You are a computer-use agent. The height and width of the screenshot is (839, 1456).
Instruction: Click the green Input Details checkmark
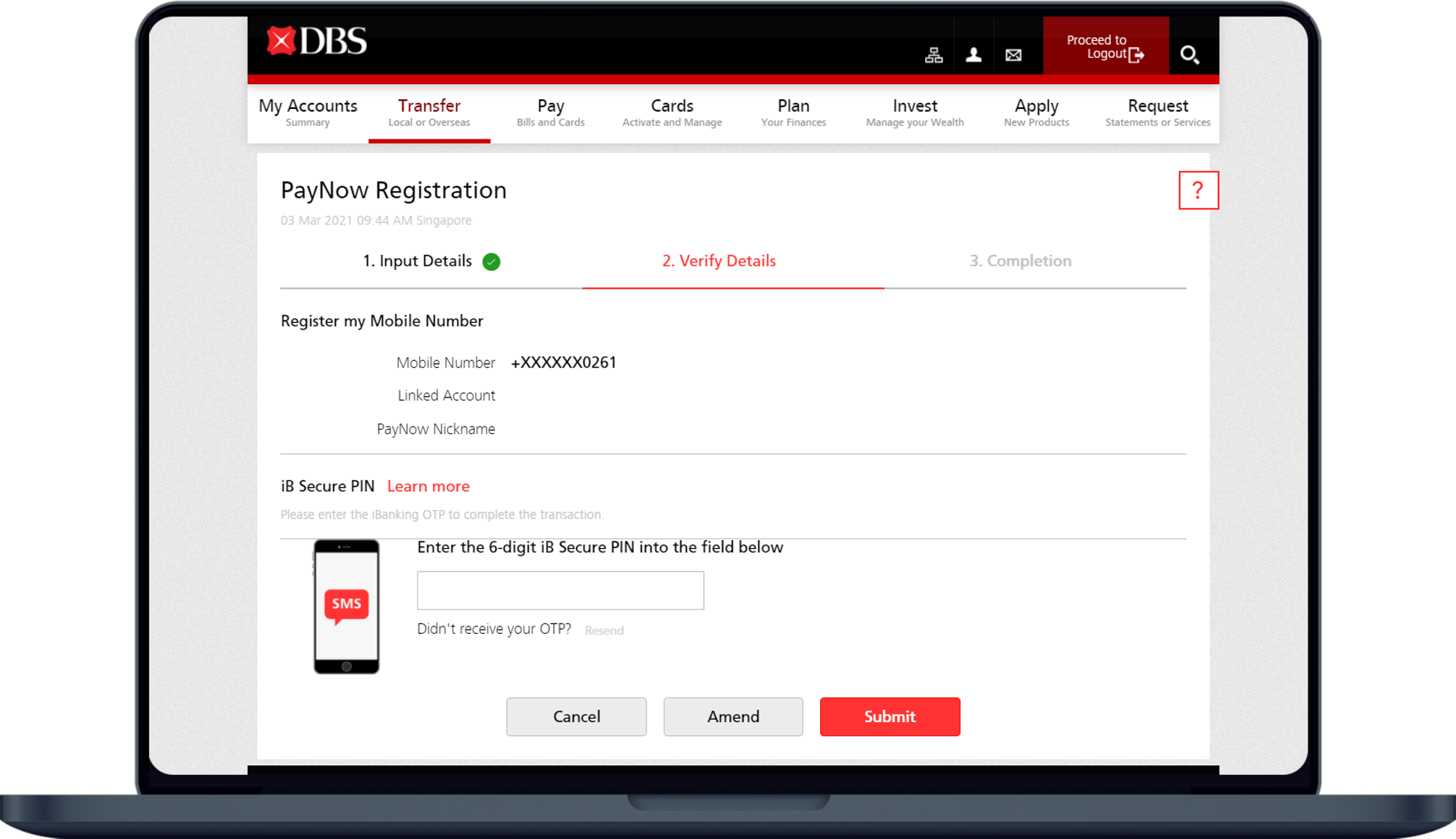point(491,262)
